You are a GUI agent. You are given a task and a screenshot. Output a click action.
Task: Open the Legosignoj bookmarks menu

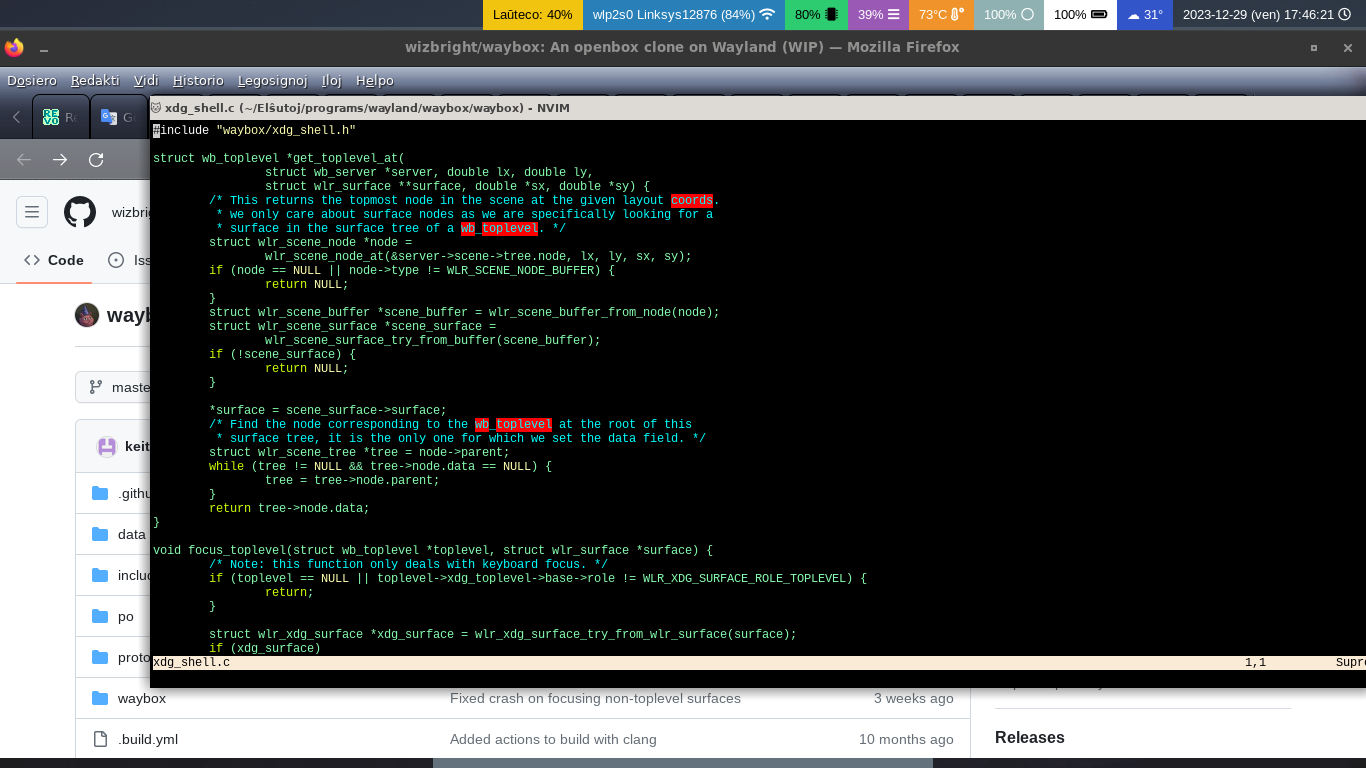tap(270, 80)
